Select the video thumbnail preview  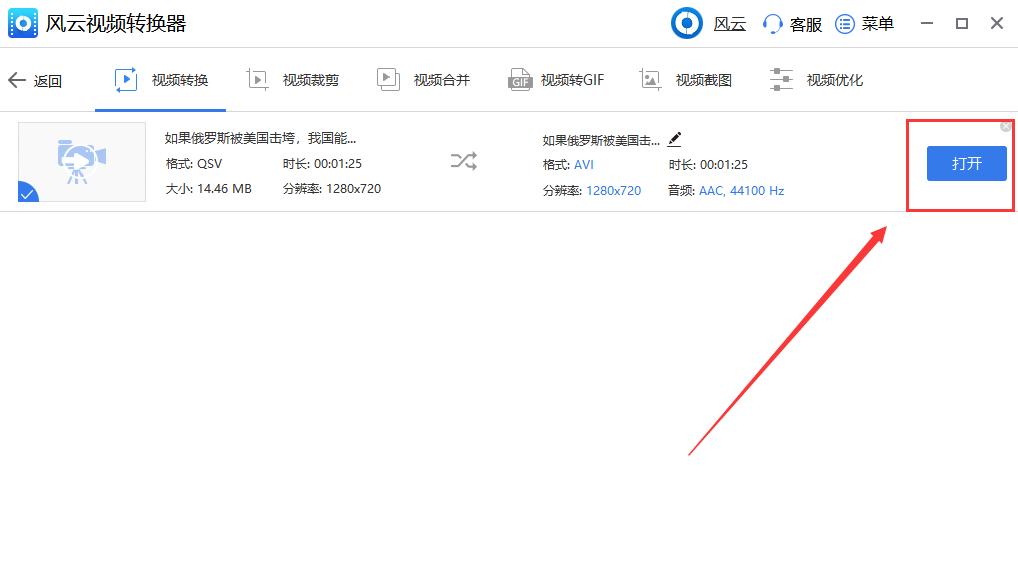click(82, 162)
